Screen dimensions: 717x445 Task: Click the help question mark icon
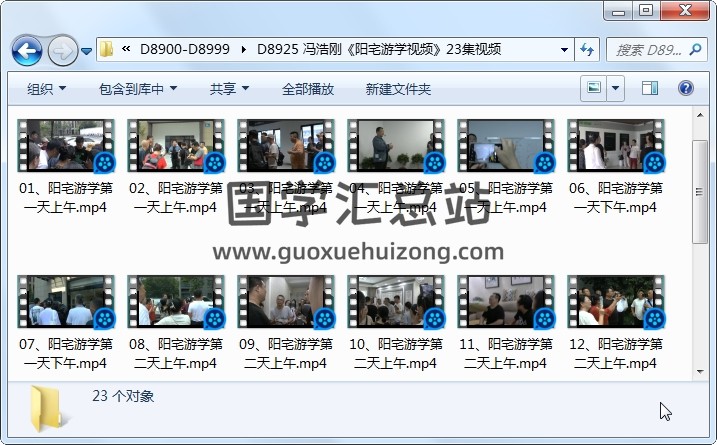[686, 88]
